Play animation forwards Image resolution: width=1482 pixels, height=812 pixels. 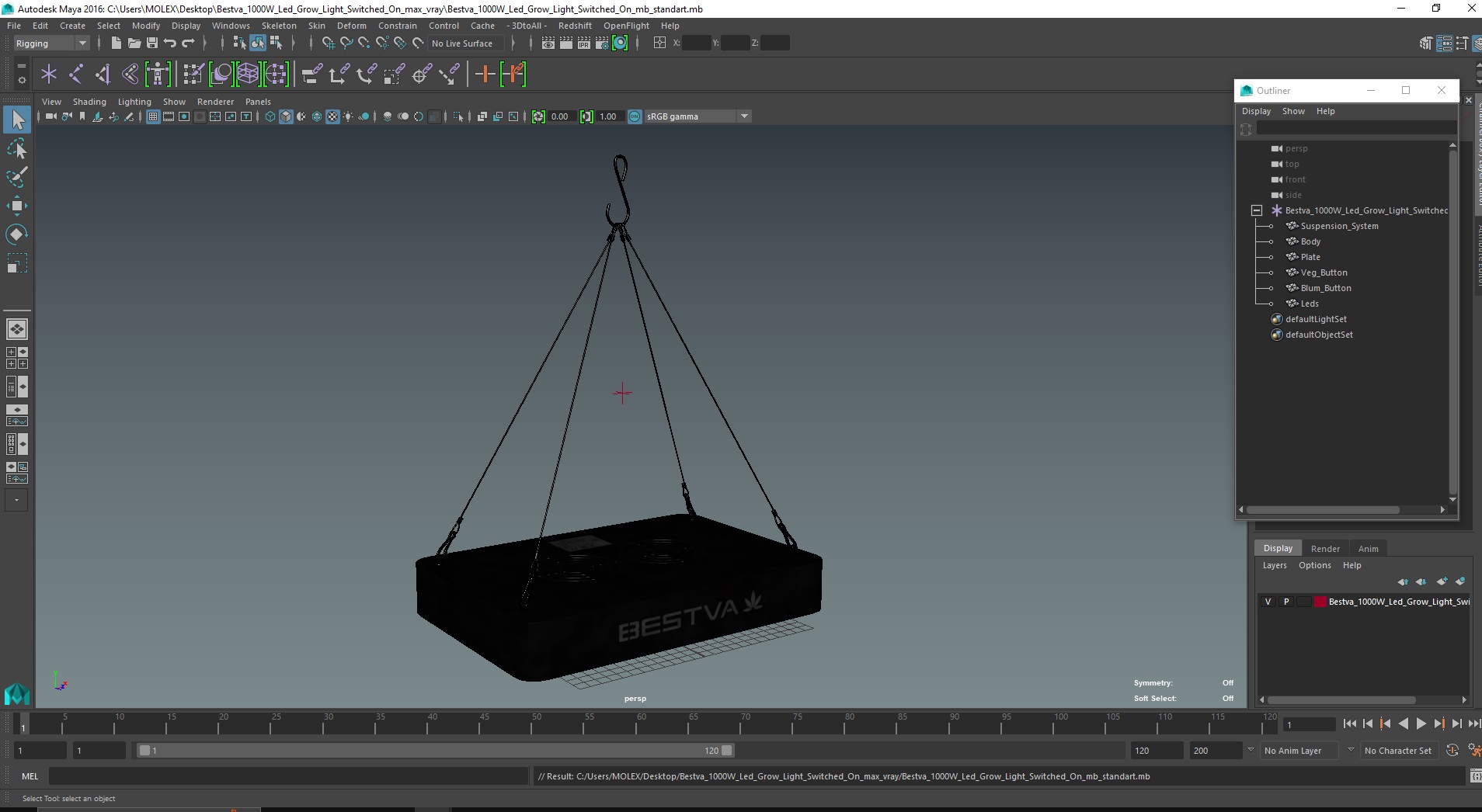(x=1421, y=724)
